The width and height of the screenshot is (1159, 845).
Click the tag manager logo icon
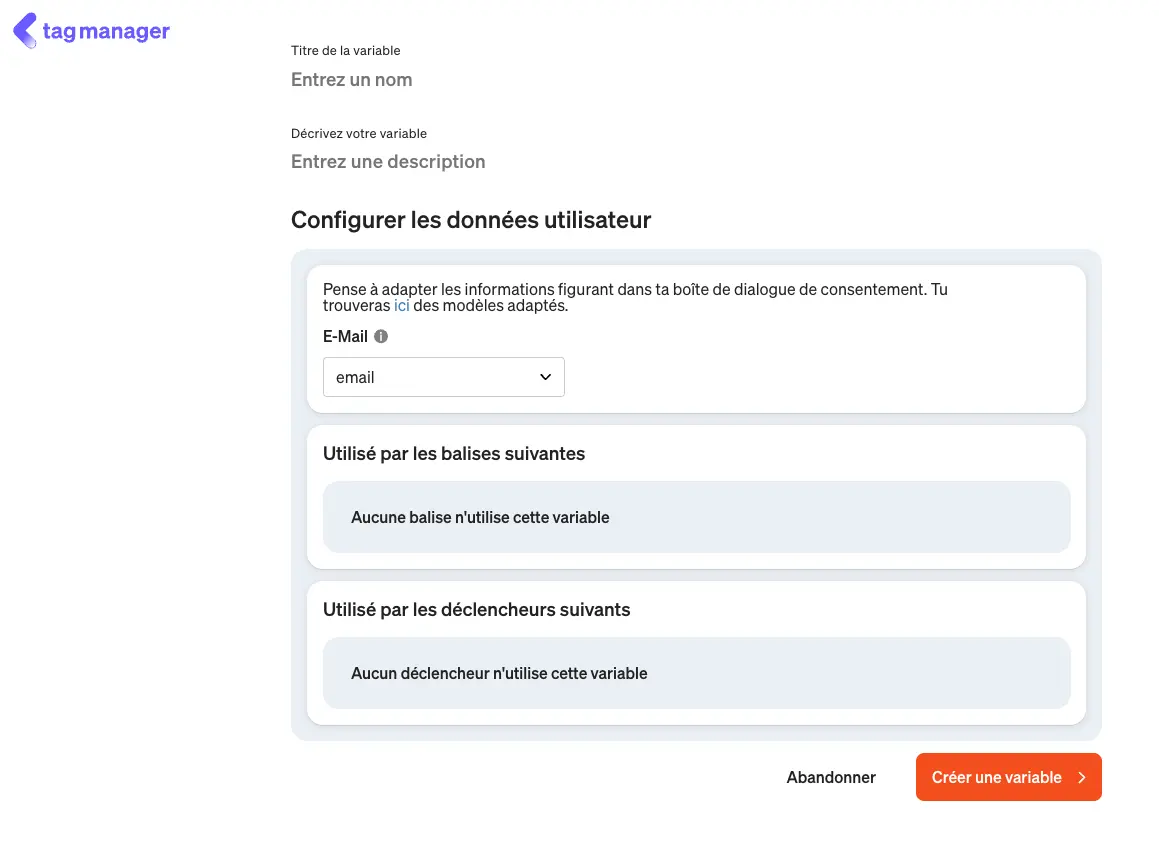[x=25, y=30]
